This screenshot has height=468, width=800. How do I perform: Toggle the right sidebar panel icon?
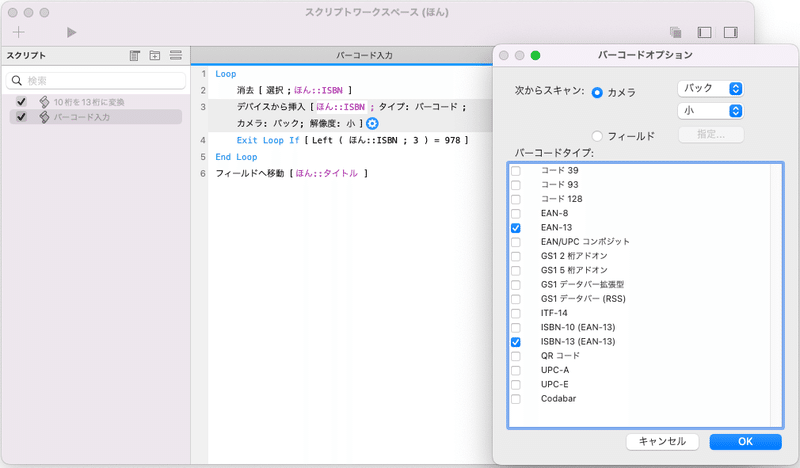tap(731, 33)
